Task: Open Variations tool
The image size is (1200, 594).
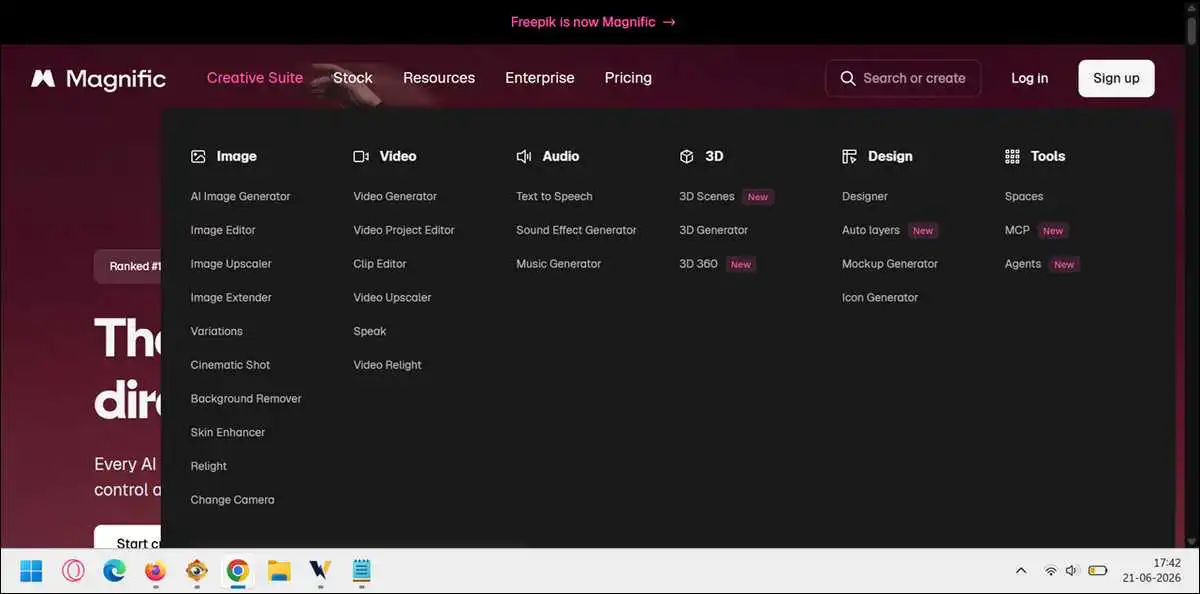Action: pyautogui.click(x=216, y=331)
